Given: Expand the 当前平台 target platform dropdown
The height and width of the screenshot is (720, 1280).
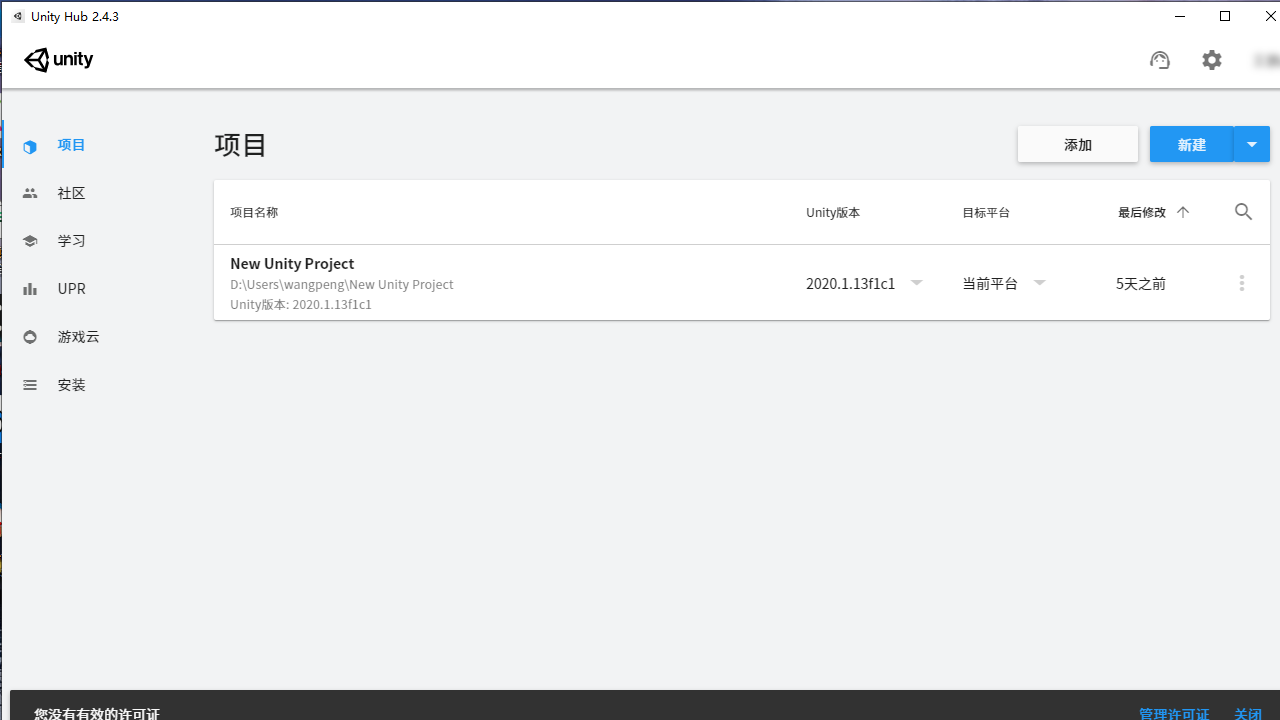Looking at the screenshot, I should point(1040,283).
